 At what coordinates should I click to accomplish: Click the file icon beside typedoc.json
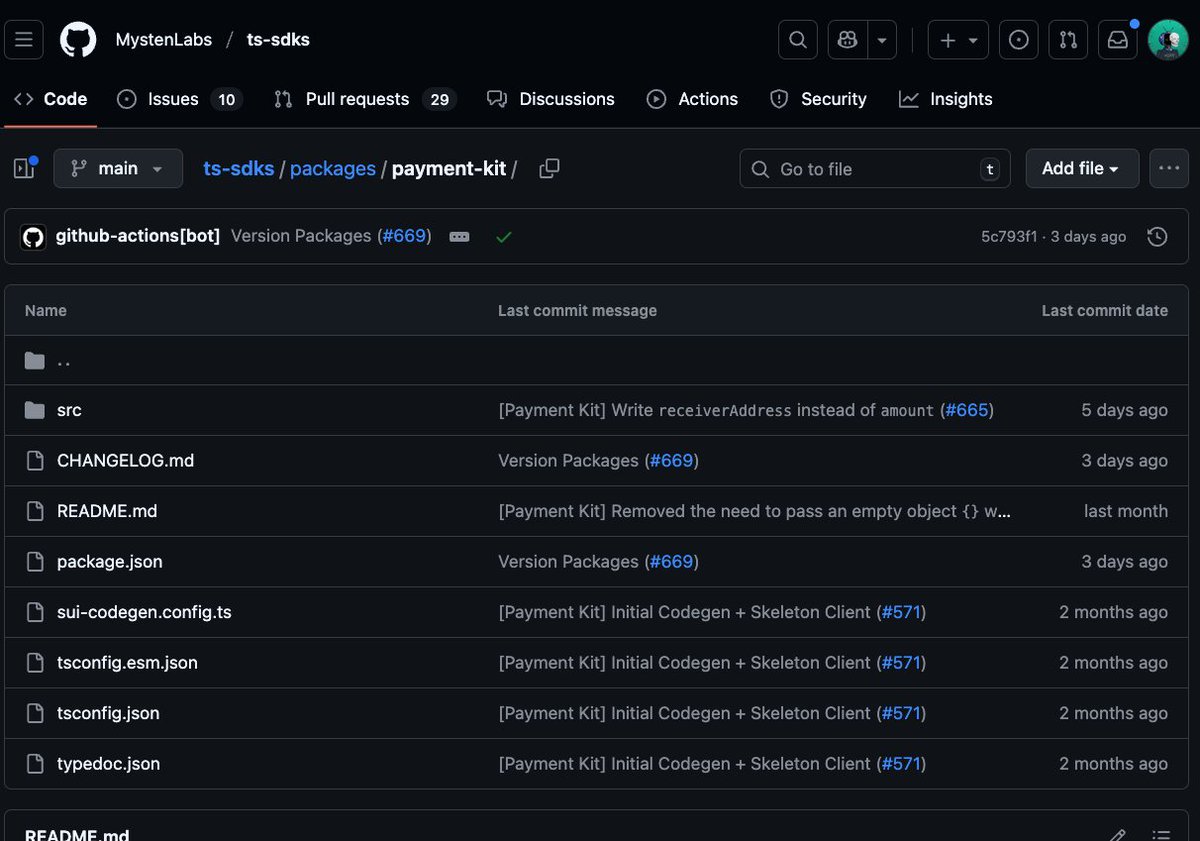coord(35,764)
